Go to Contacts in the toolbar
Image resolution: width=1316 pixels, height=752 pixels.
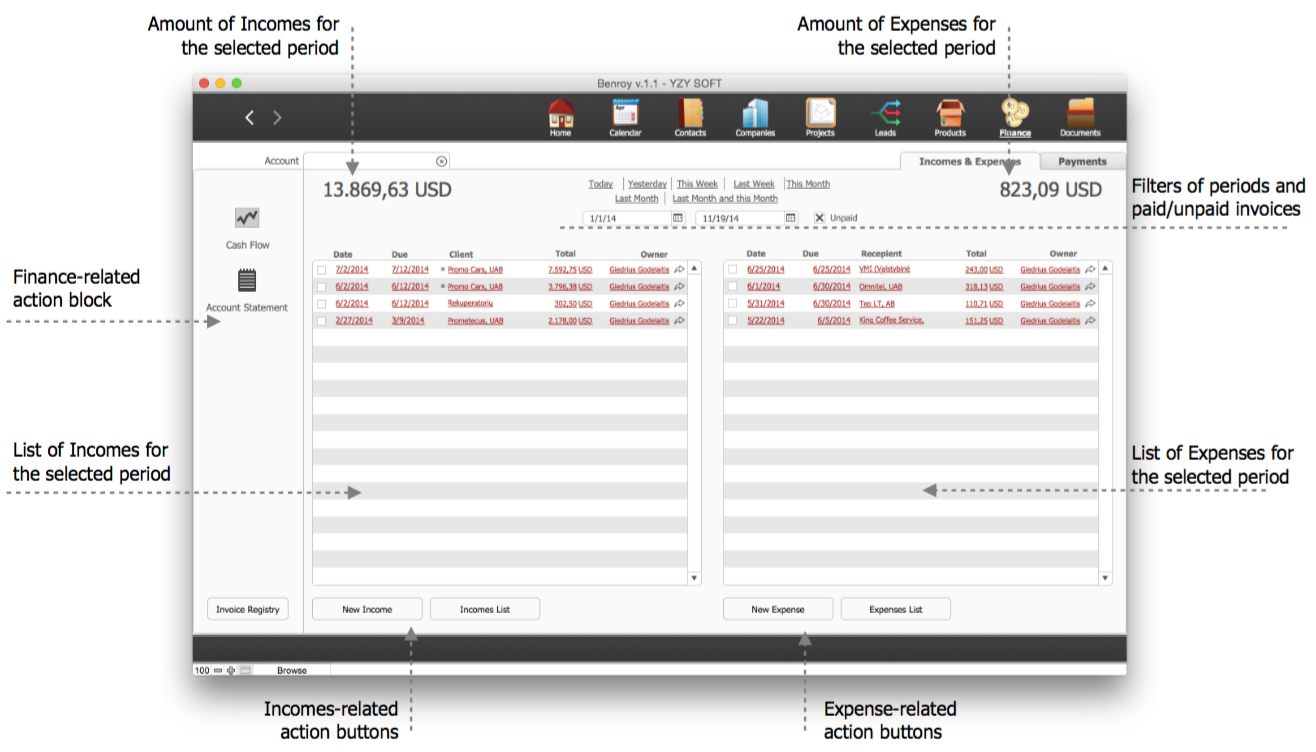pyautogui.click(x=690, y=114)
